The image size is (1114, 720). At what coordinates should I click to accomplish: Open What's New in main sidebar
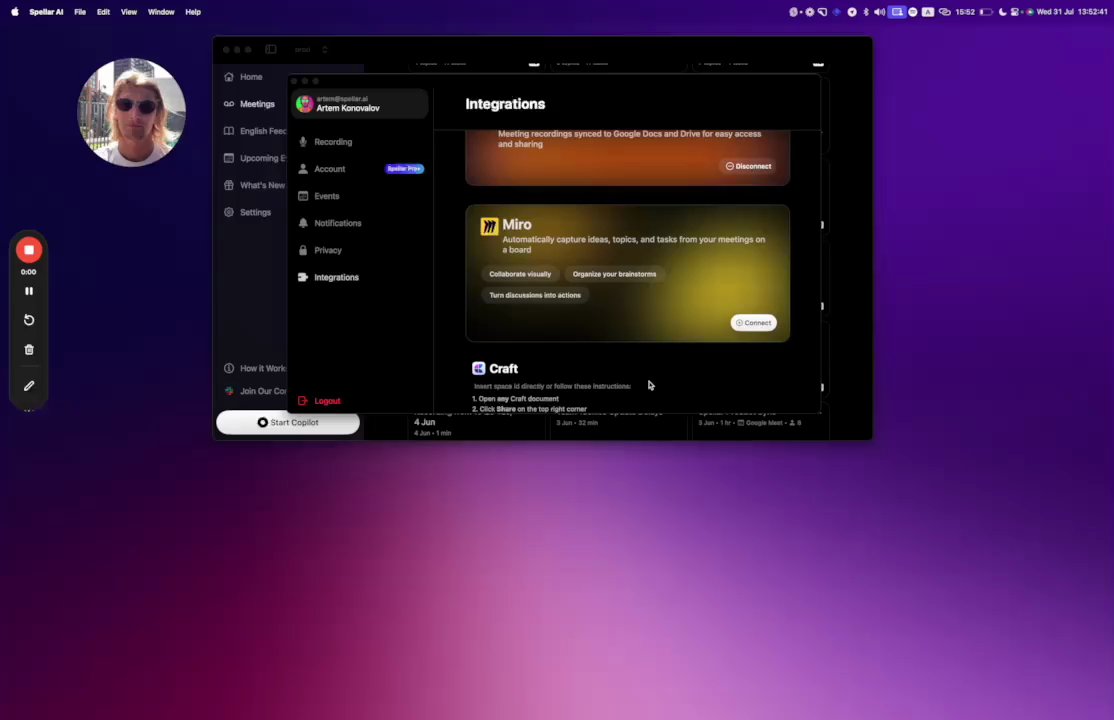[x=254, y=185]
